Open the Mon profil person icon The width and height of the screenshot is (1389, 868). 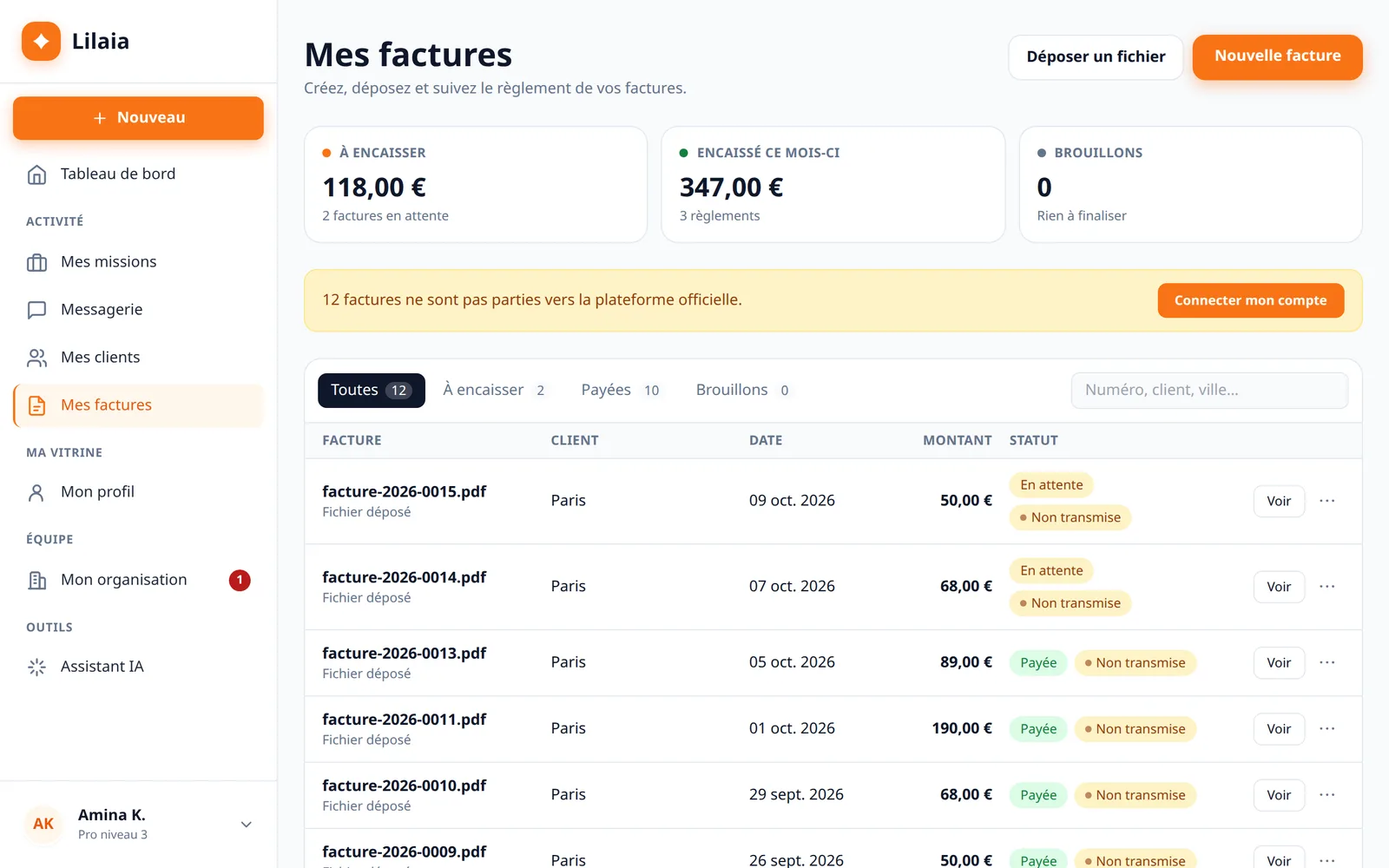36,492
